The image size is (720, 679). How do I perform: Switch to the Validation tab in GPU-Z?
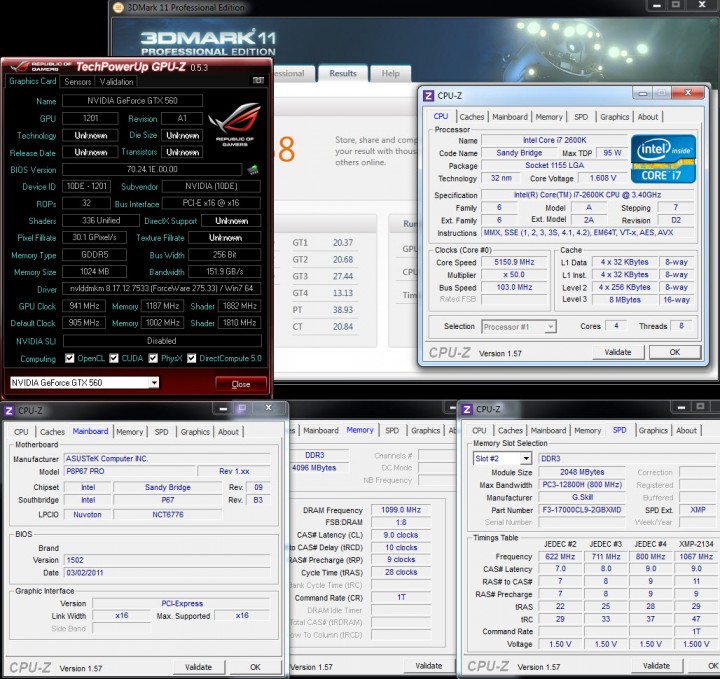[x=116, y=82]
